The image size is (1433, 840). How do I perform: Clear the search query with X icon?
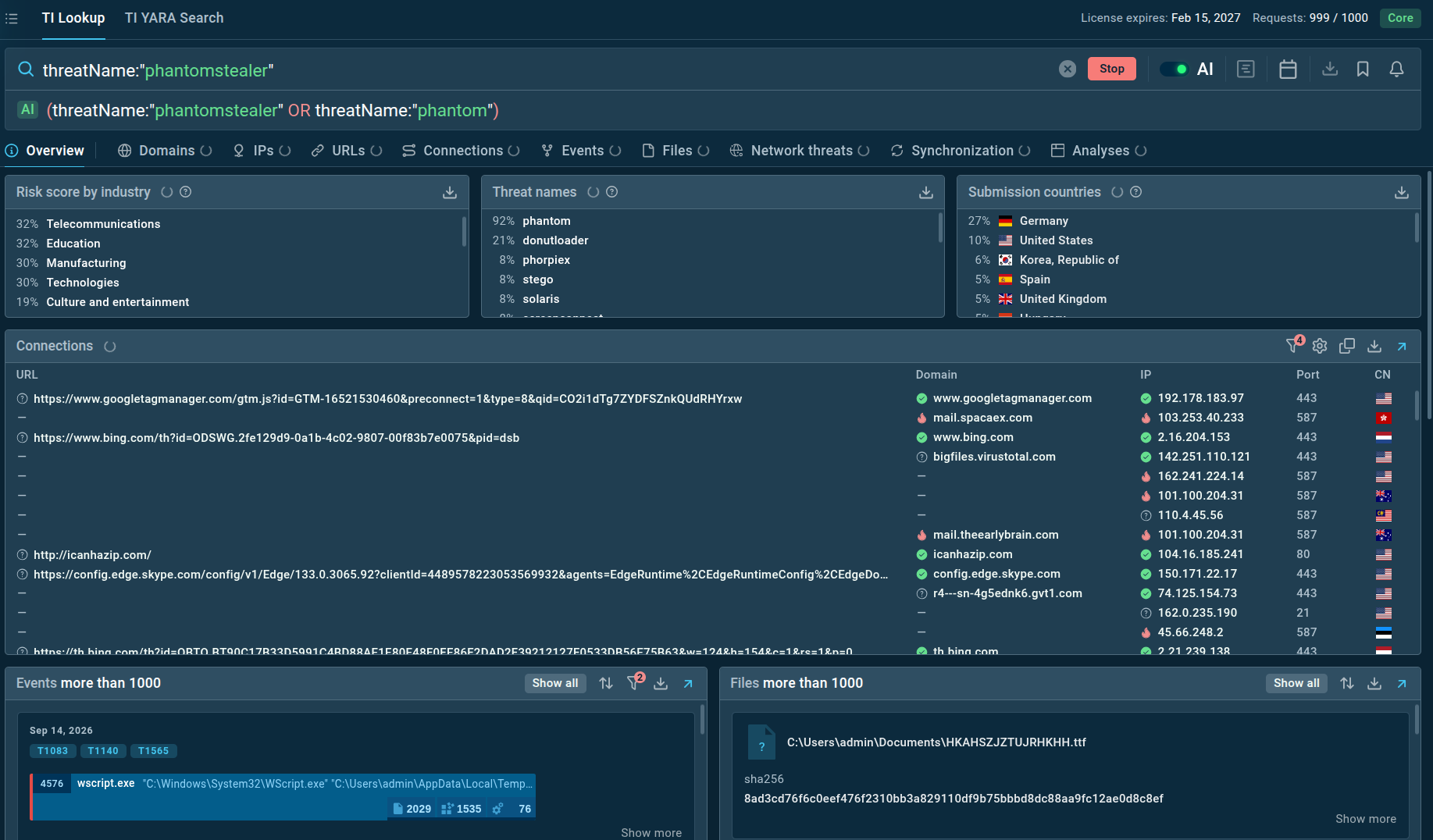point(1068,69)
